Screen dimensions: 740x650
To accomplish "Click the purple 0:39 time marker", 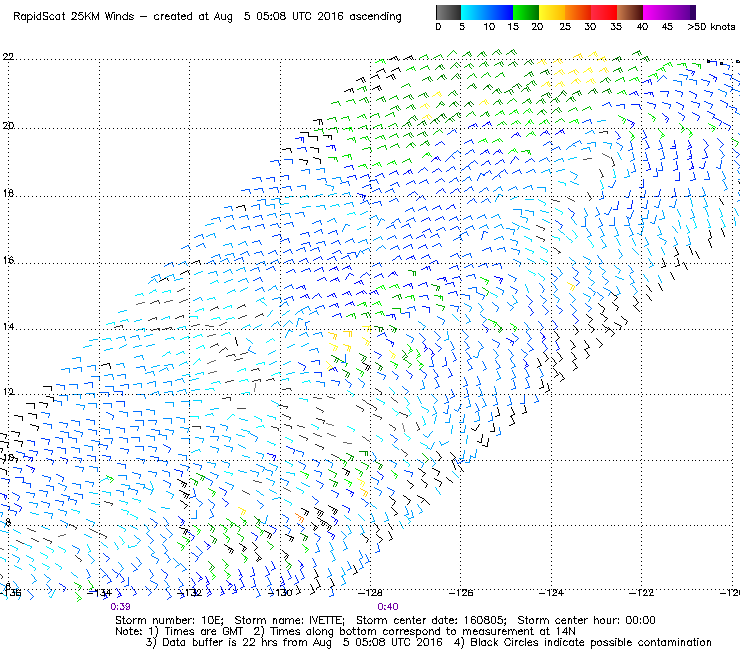I will click(x=120, y=607).
